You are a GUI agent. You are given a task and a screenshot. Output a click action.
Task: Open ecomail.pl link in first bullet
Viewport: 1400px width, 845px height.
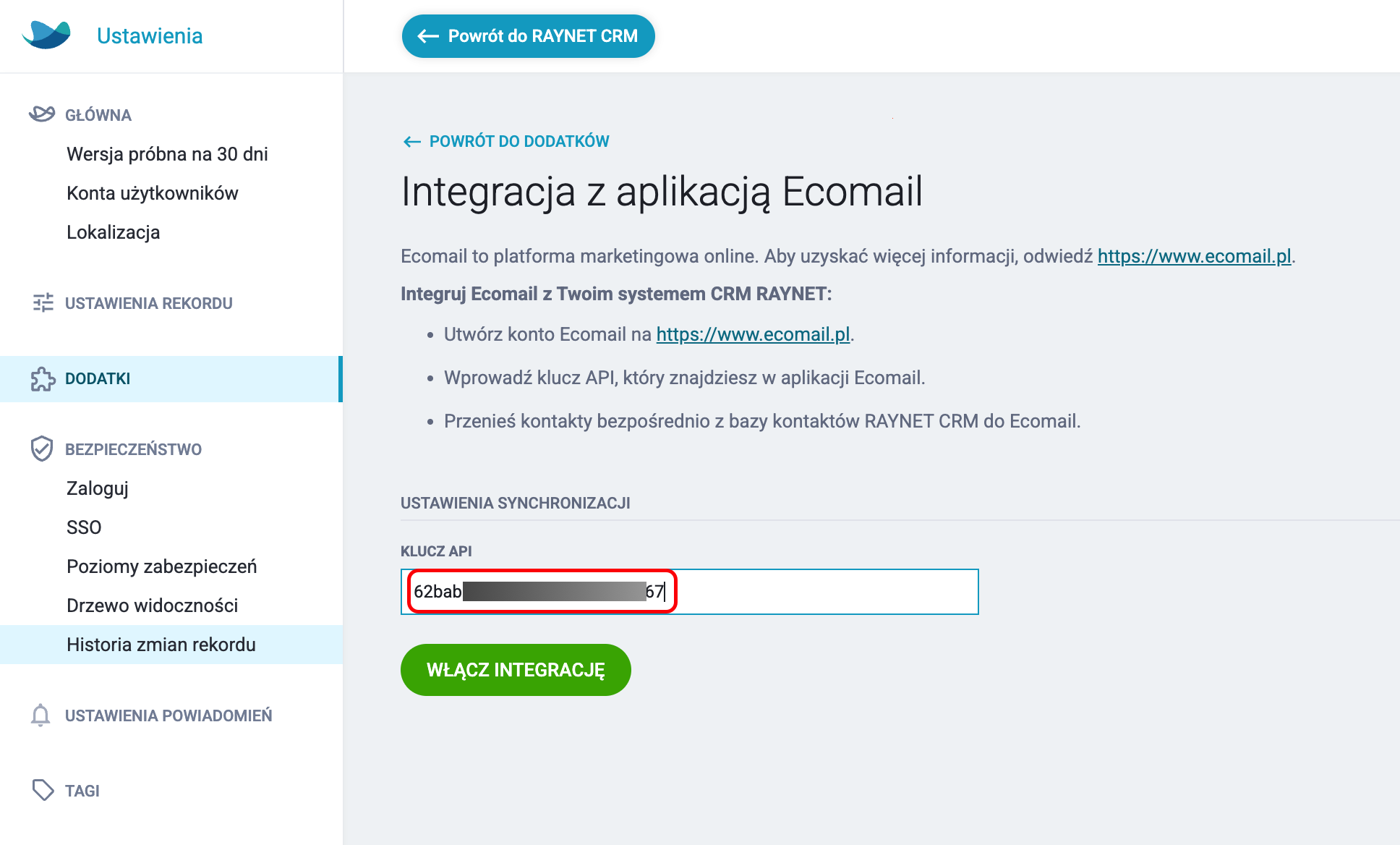point(753,334)
